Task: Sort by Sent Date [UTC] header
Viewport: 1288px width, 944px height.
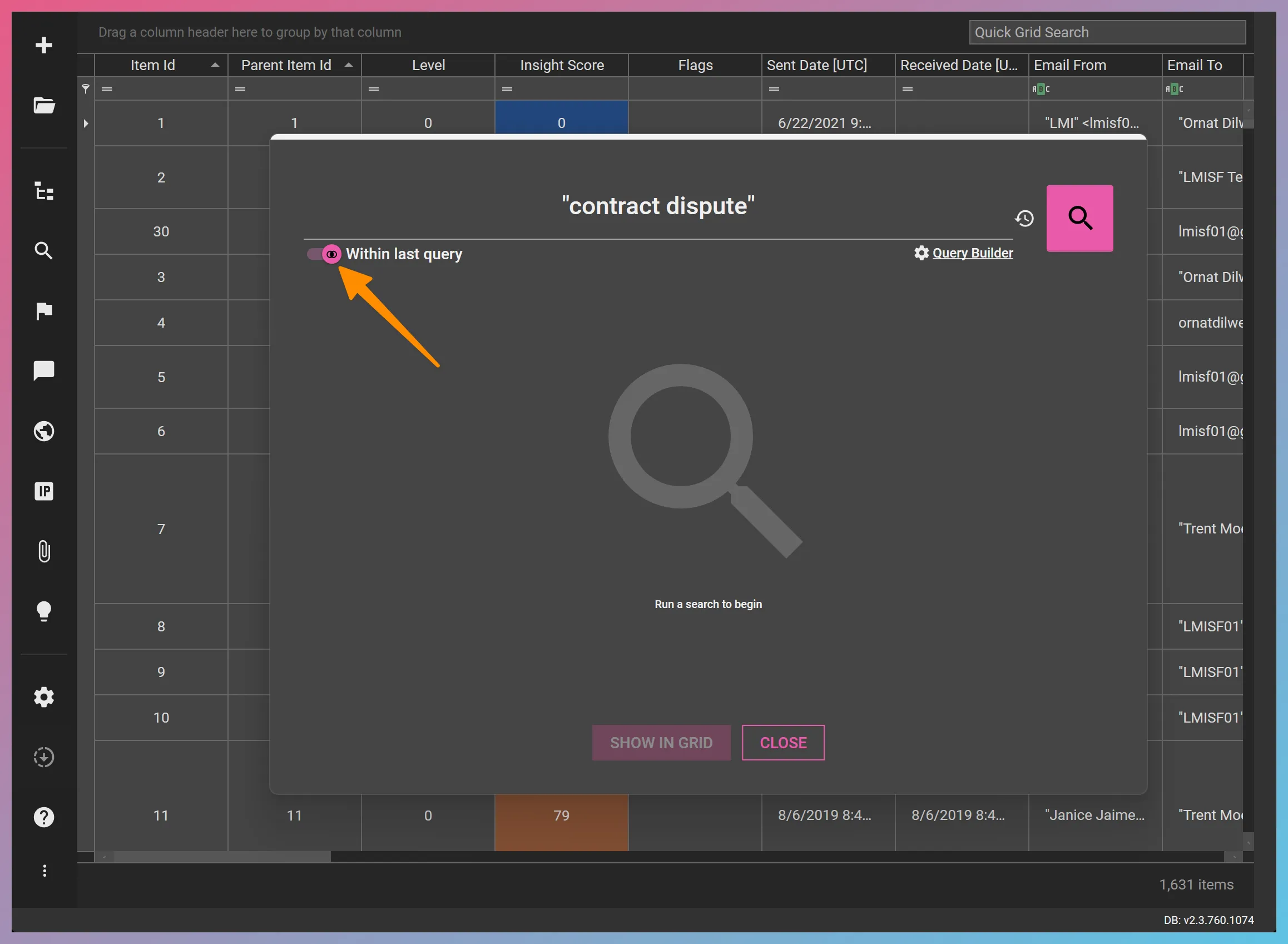Action: (x=817, y=65)
